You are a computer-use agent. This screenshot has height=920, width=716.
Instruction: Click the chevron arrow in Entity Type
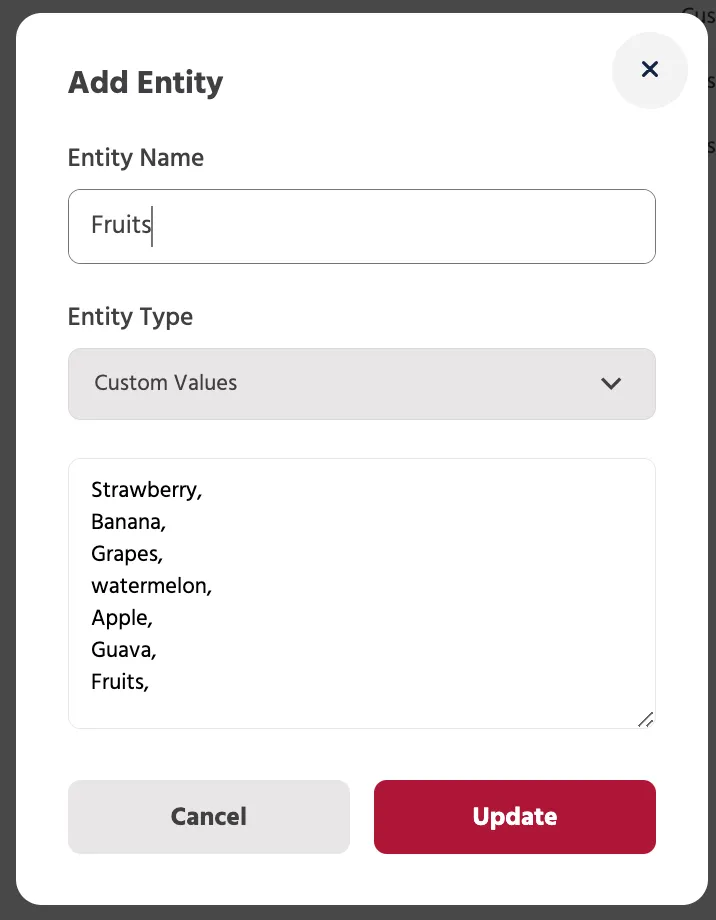[611, 384]
